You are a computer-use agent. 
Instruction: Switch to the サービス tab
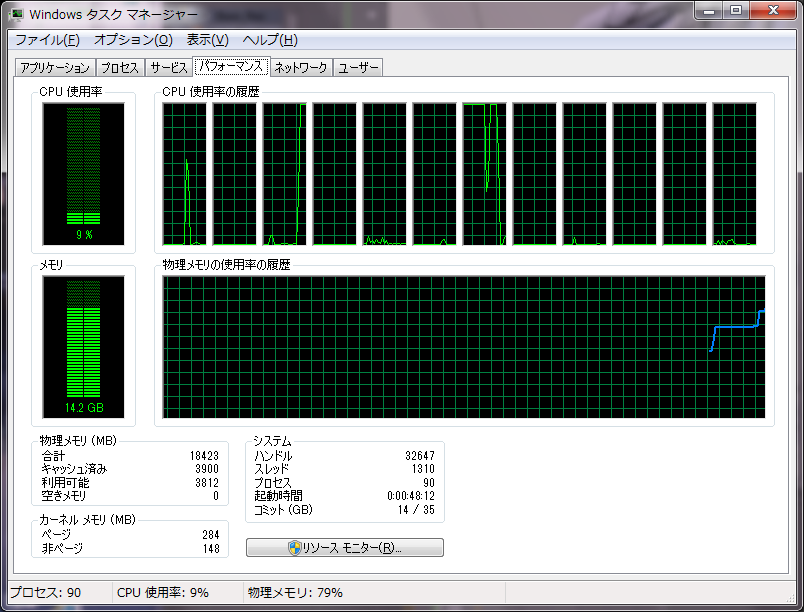point(168,68)
